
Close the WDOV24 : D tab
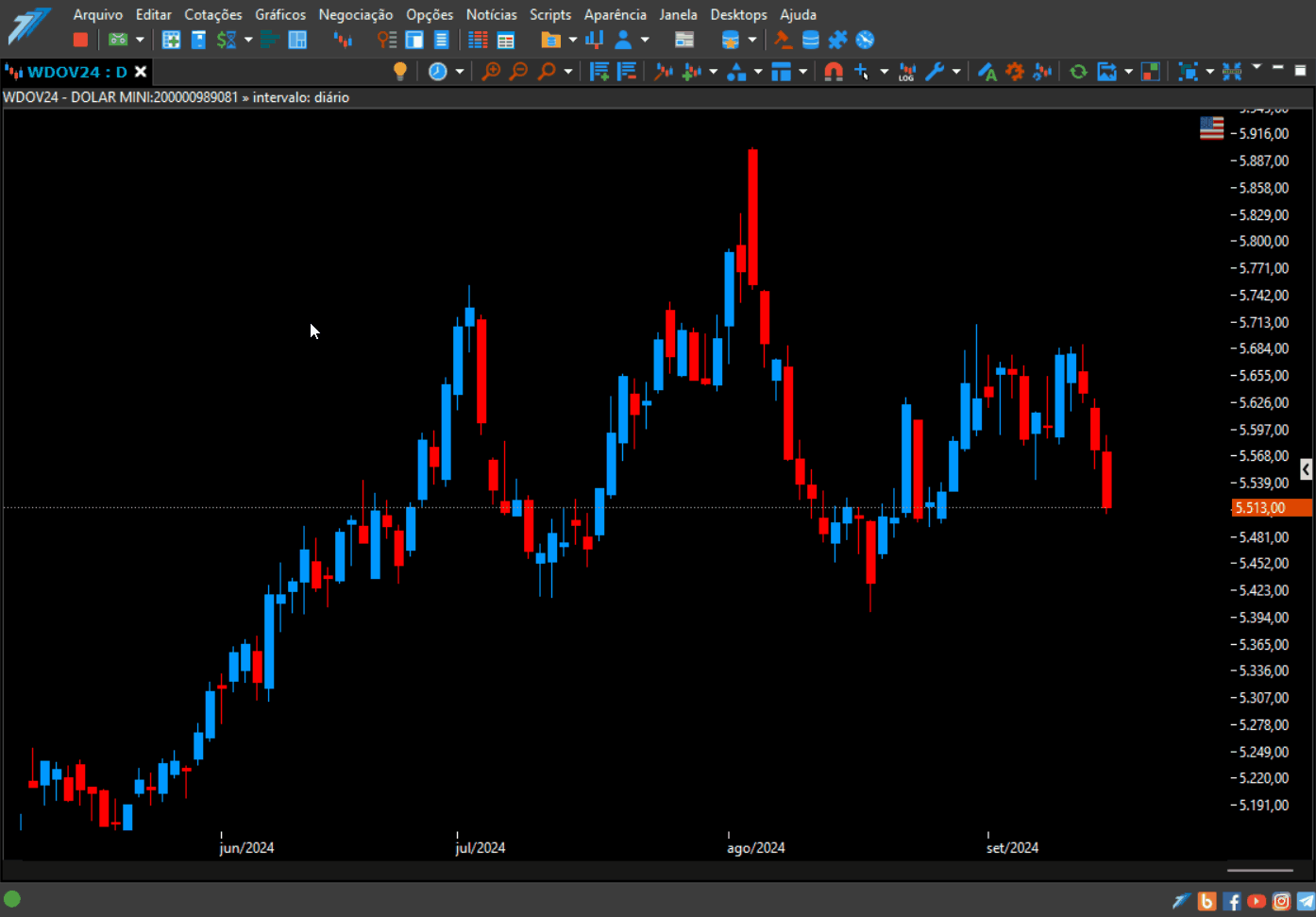pos(141,72)
